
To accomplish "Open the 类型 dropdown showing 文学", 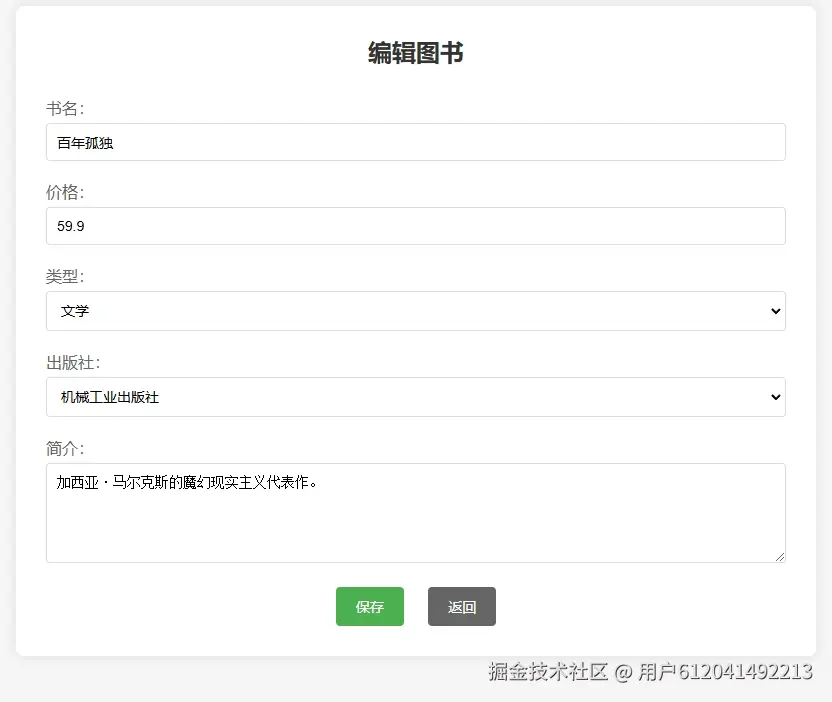I will pyautogui.click(x=415, y=311).
